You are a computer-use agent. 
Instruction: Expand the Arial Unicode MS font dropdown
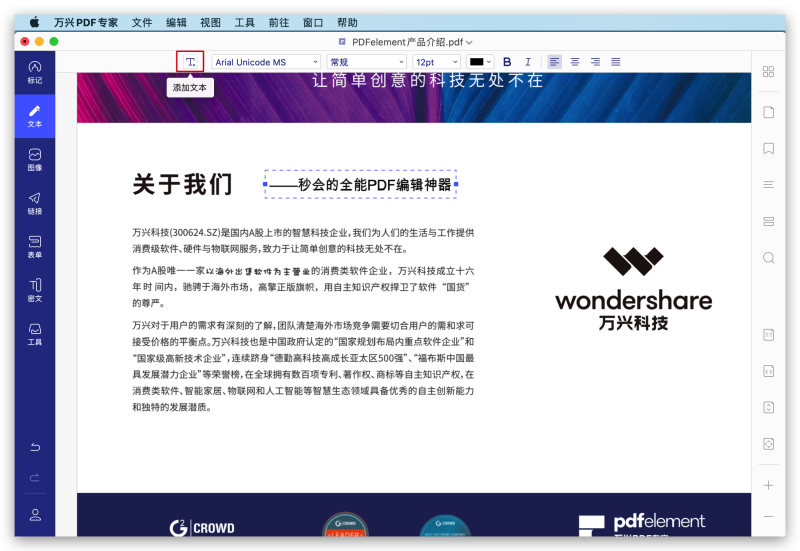pos(266,62)
